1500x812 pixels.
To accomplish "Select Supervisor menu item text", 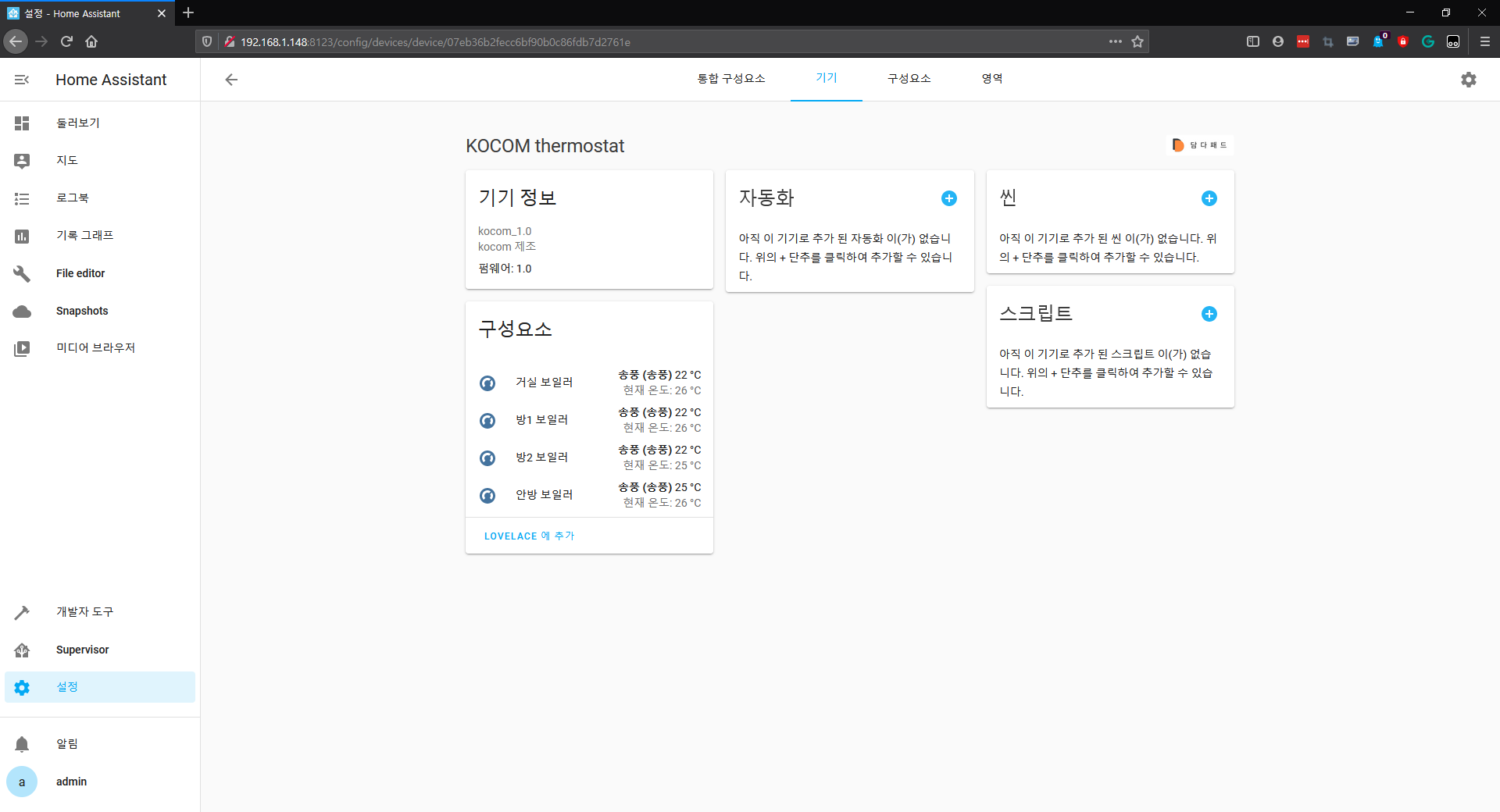I will coord(83,650).
